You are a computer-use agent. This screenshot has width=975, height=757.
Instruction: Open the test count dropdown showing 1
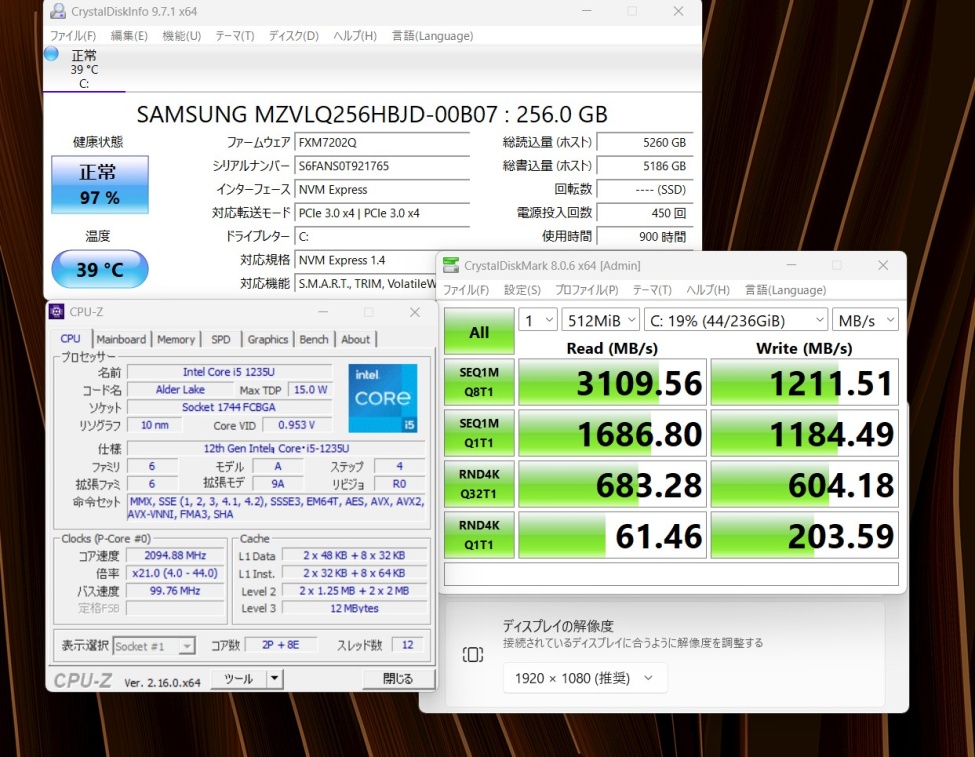coord(537,320)
